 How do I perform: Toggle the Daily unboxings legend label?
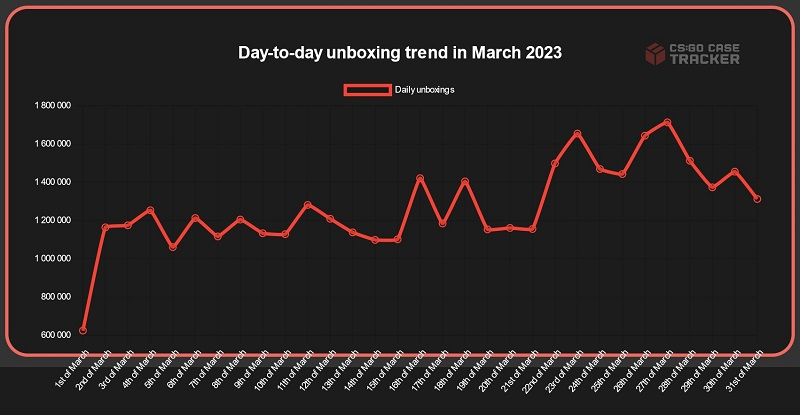[424, 90]
